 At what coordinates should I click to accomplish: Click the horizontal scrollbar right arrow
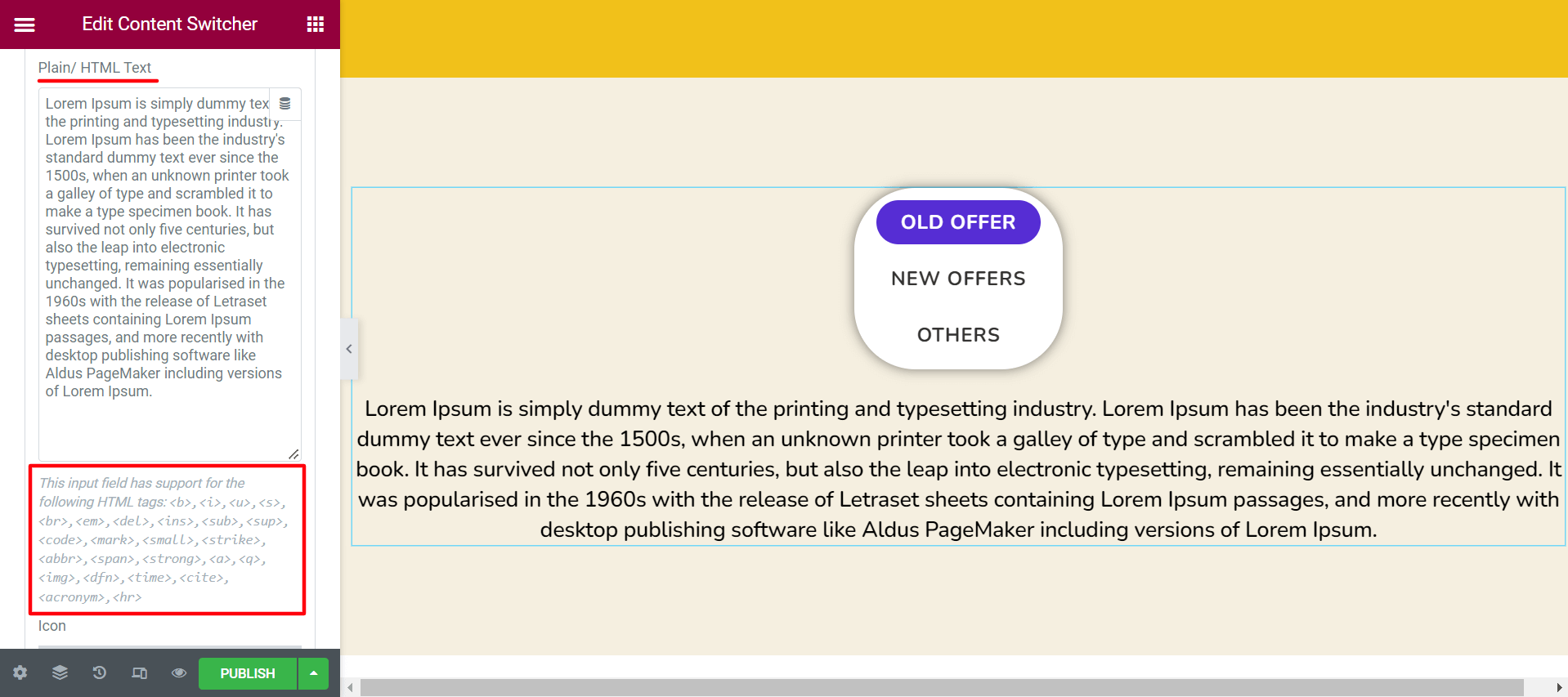pos(1559,688)
